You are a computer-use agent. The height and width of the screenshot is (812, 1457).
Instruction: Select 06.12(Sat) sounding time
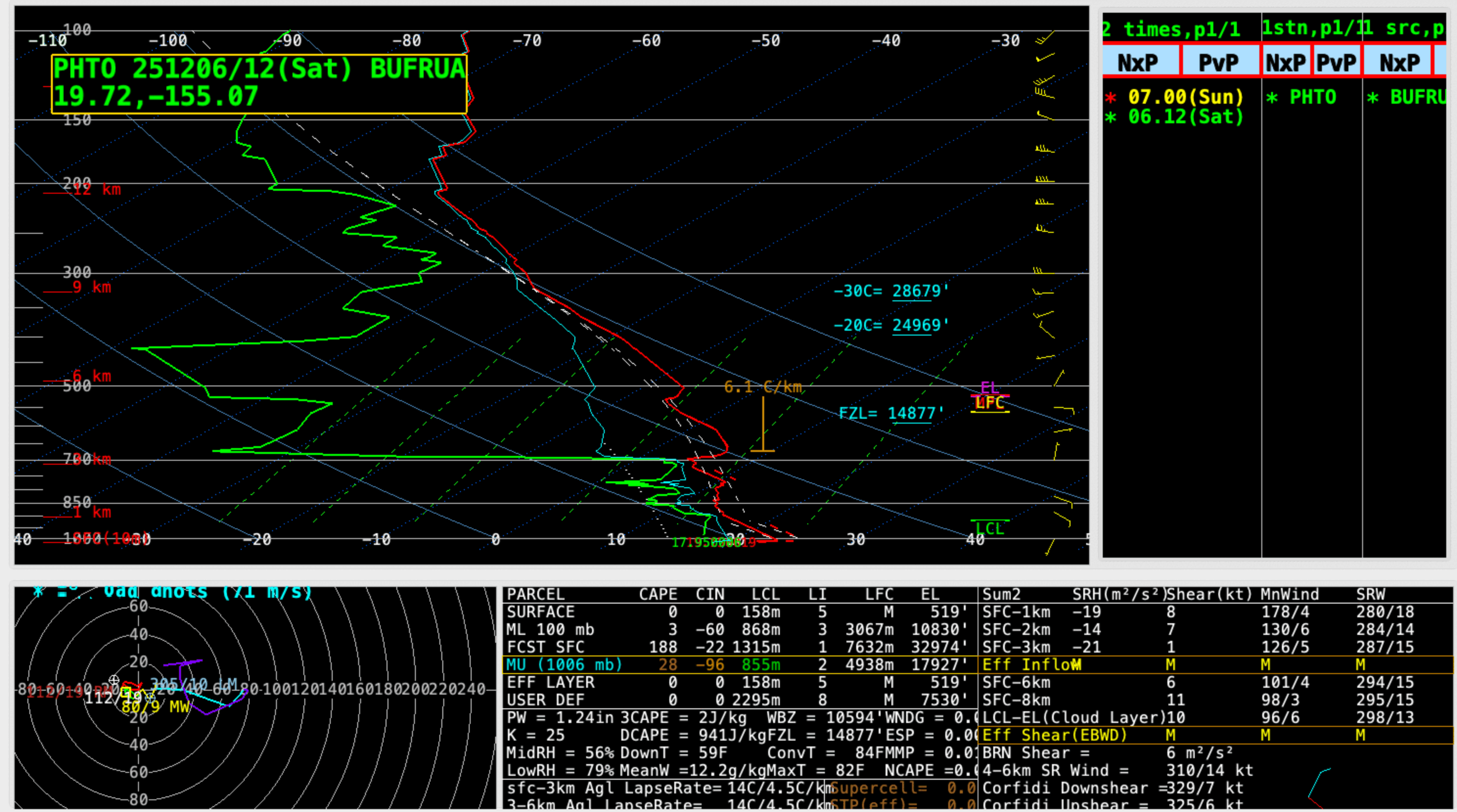click(x=1185, y=117)
